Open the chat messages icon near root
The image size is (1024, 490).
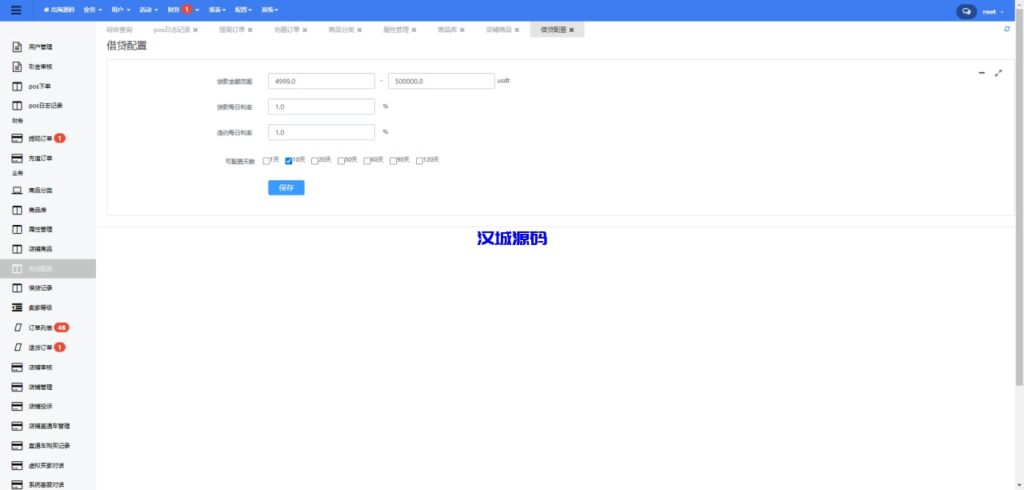(x=966, y=11)
